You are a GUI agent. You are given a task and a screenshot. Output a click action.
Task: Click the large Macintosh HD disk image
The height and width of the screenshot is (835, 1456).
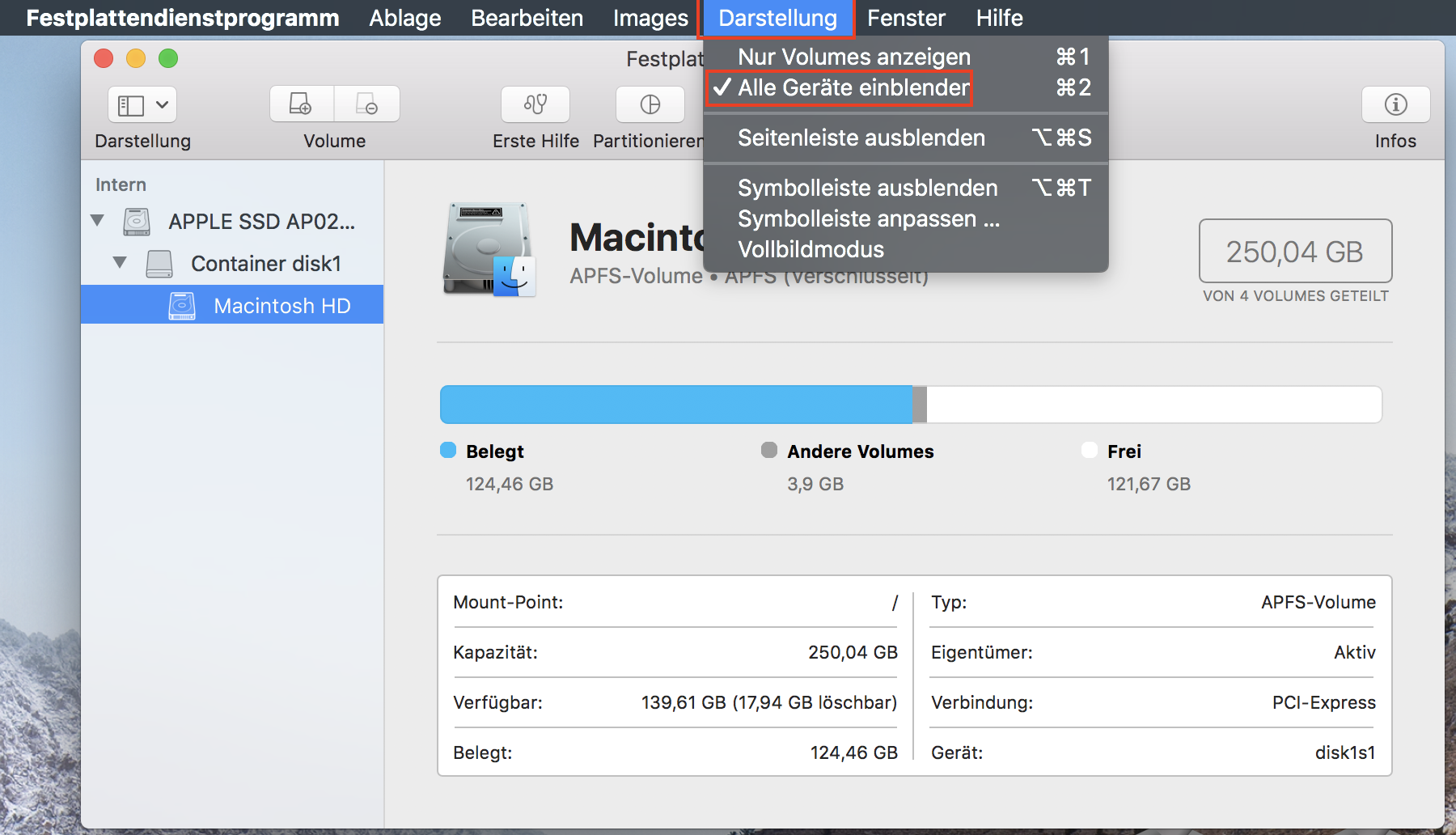[488, 250]
